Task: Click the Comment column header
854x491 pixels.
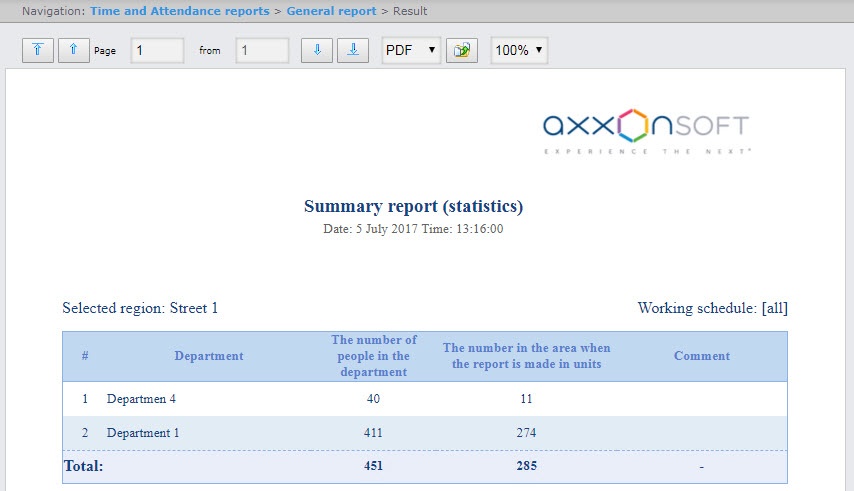Action: pyautogui.click(x=701, y=356)
